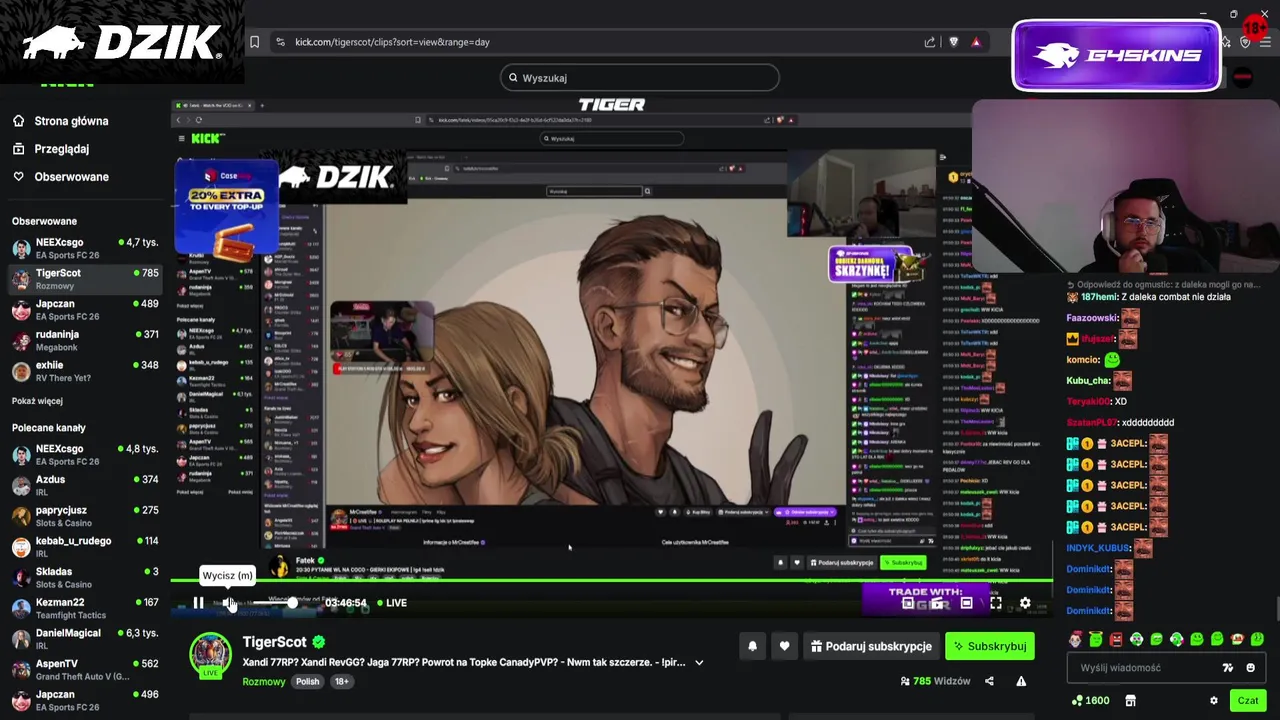Open site settings icon beside URL
1280x720 pixels.
[280, 42]
